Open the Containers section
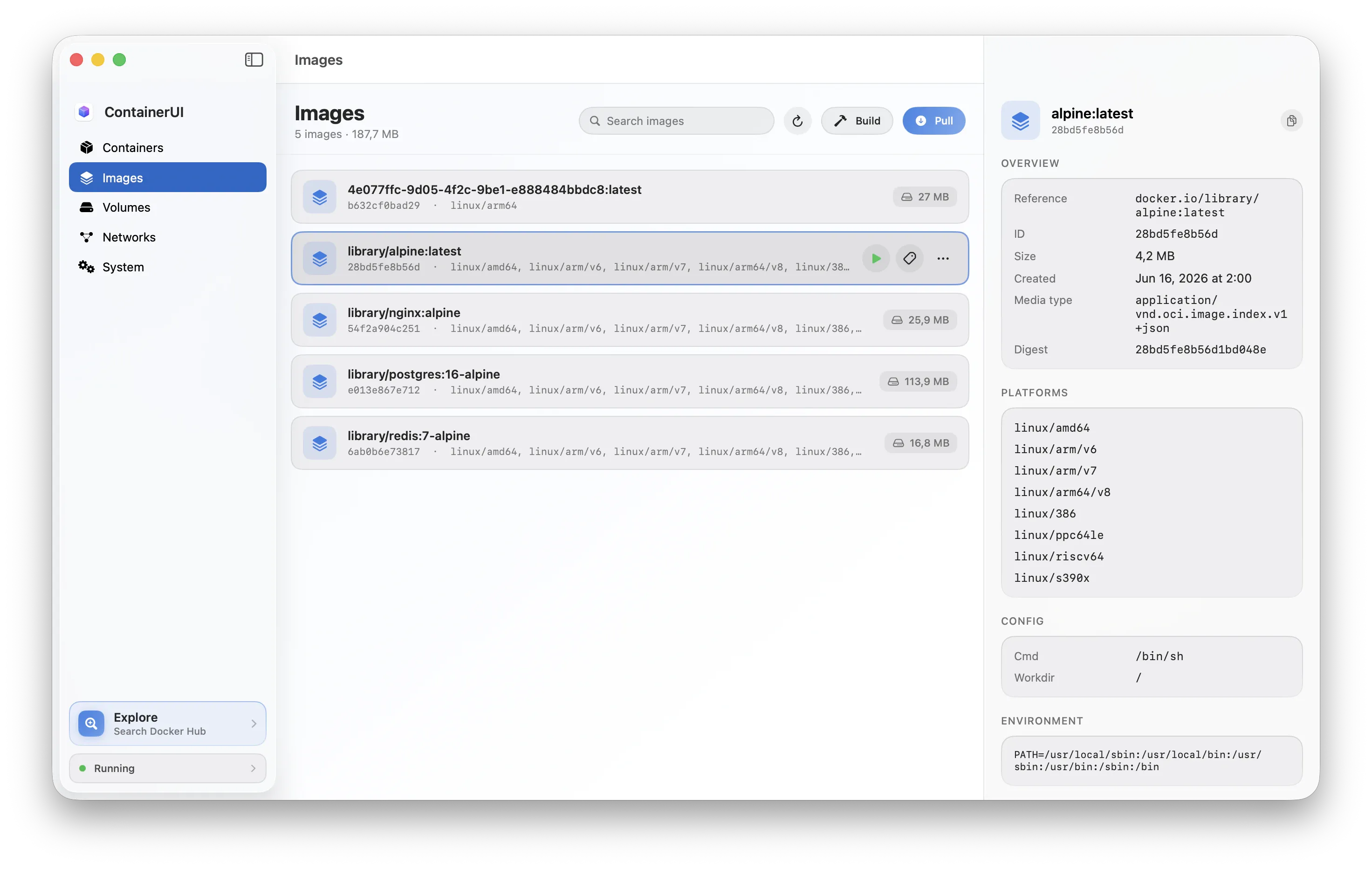 167,148
